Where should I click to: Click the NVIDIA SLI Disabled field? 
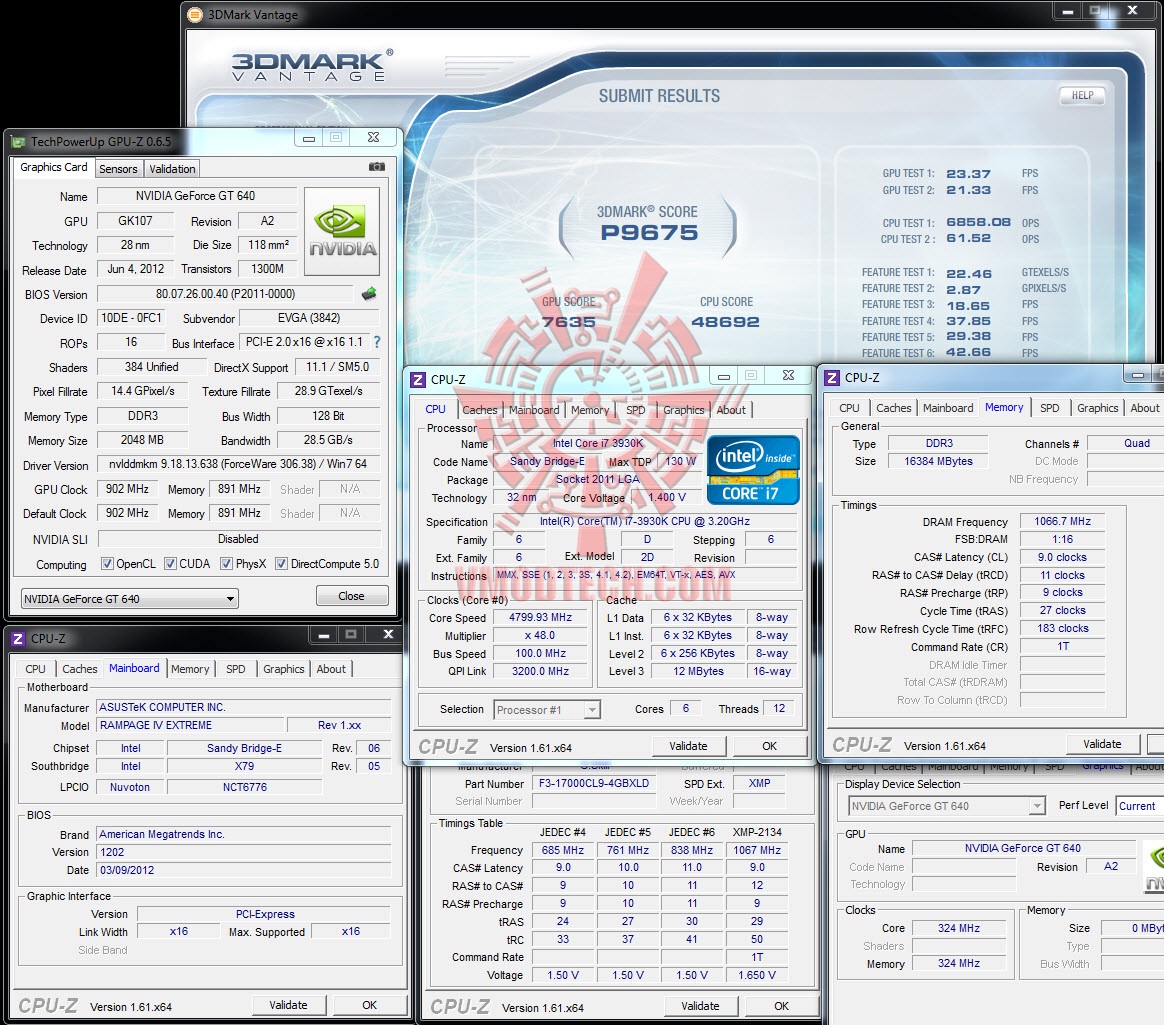tap(239, 539)
